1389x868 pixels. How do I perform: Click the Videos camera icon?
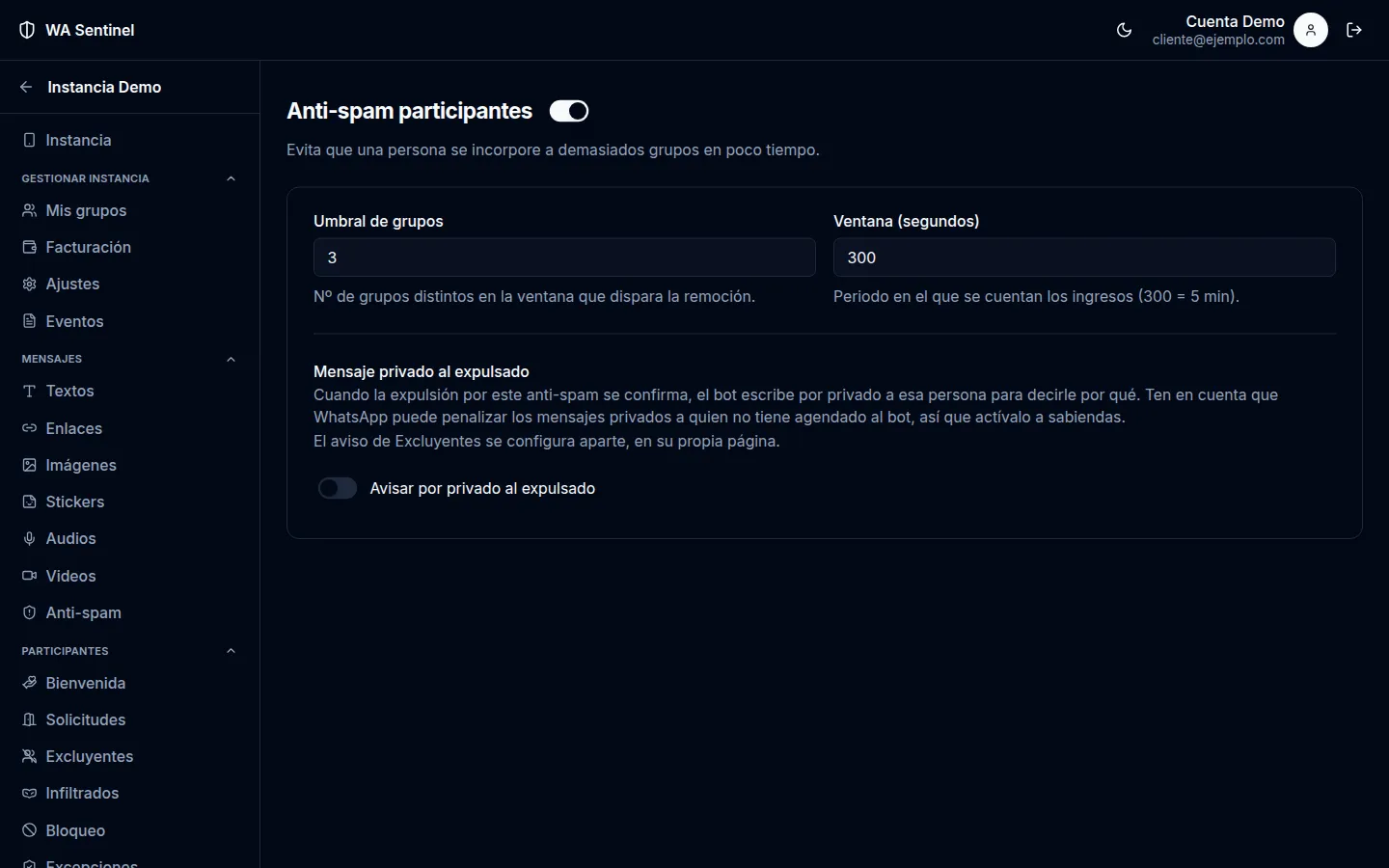[29, 576]
